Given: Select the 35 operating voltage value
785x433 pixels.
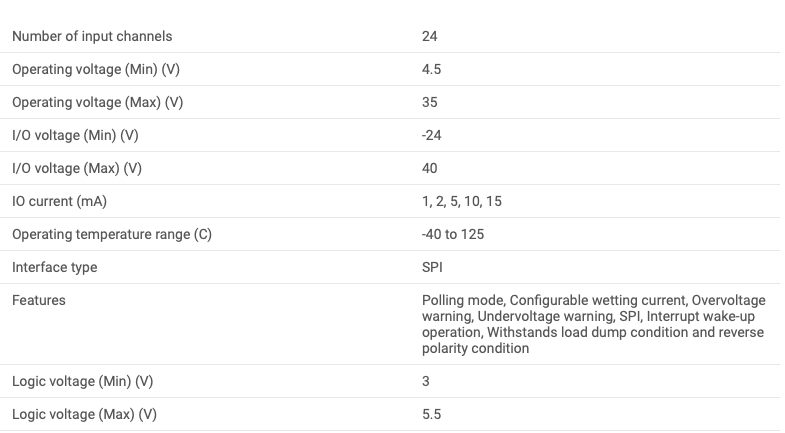Looking at the screenshot, I should (x=430, y=103).
